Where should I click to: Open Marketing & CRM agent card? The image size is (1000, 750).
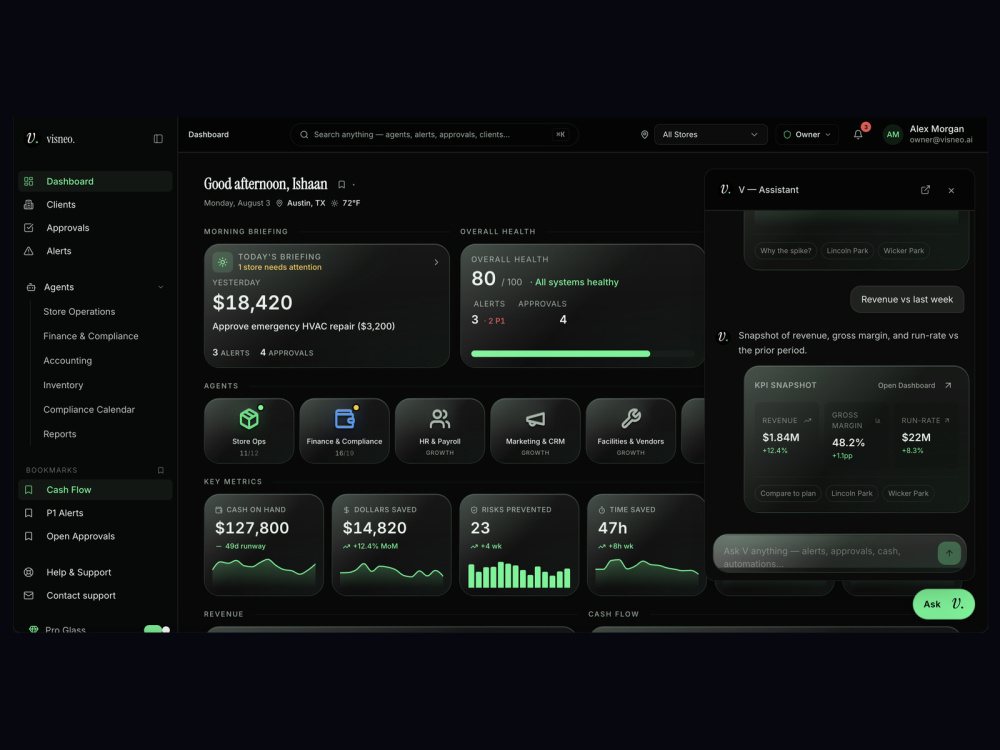[535, 431]
